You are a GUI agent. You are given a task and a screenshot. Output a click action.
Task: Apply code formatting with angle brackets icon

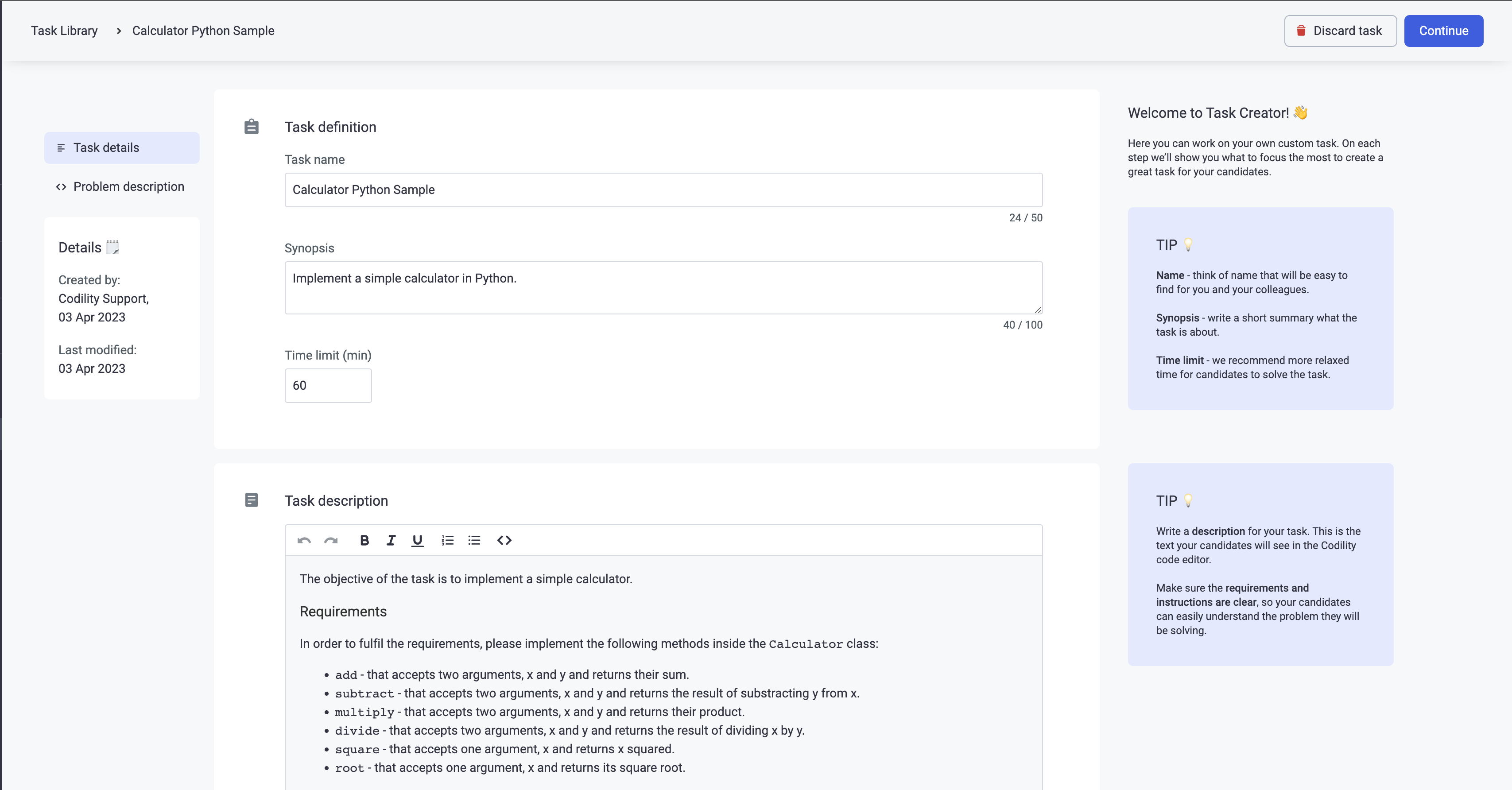tap(504, 541)
